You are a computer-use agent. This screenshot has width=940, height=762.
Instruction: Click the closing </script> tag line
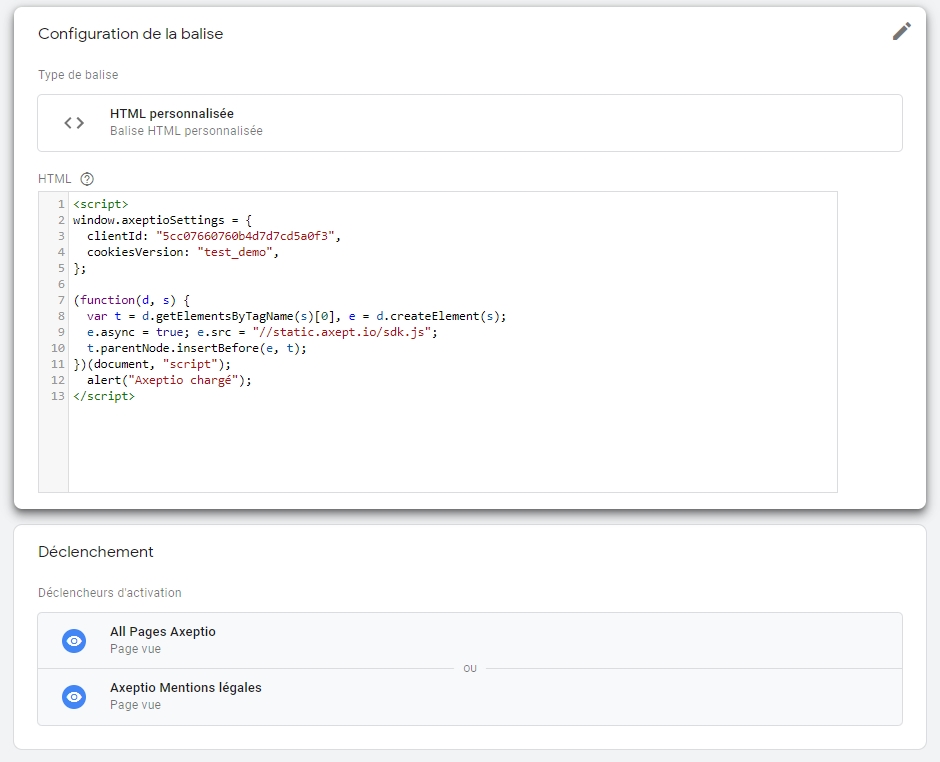tap(104, 396)
